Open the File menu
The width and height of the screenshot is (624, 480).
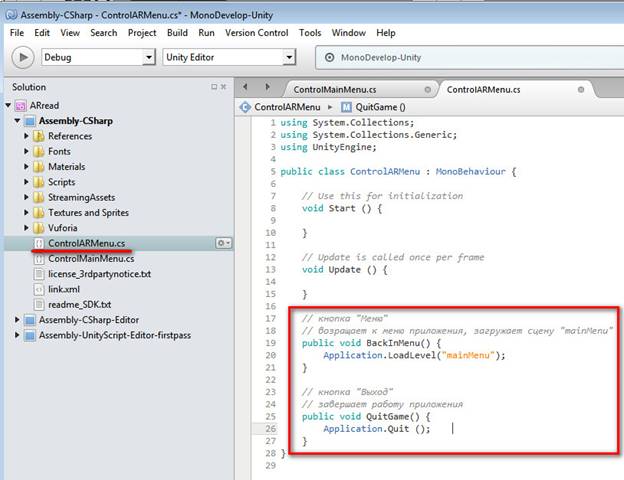pos(17,33)
